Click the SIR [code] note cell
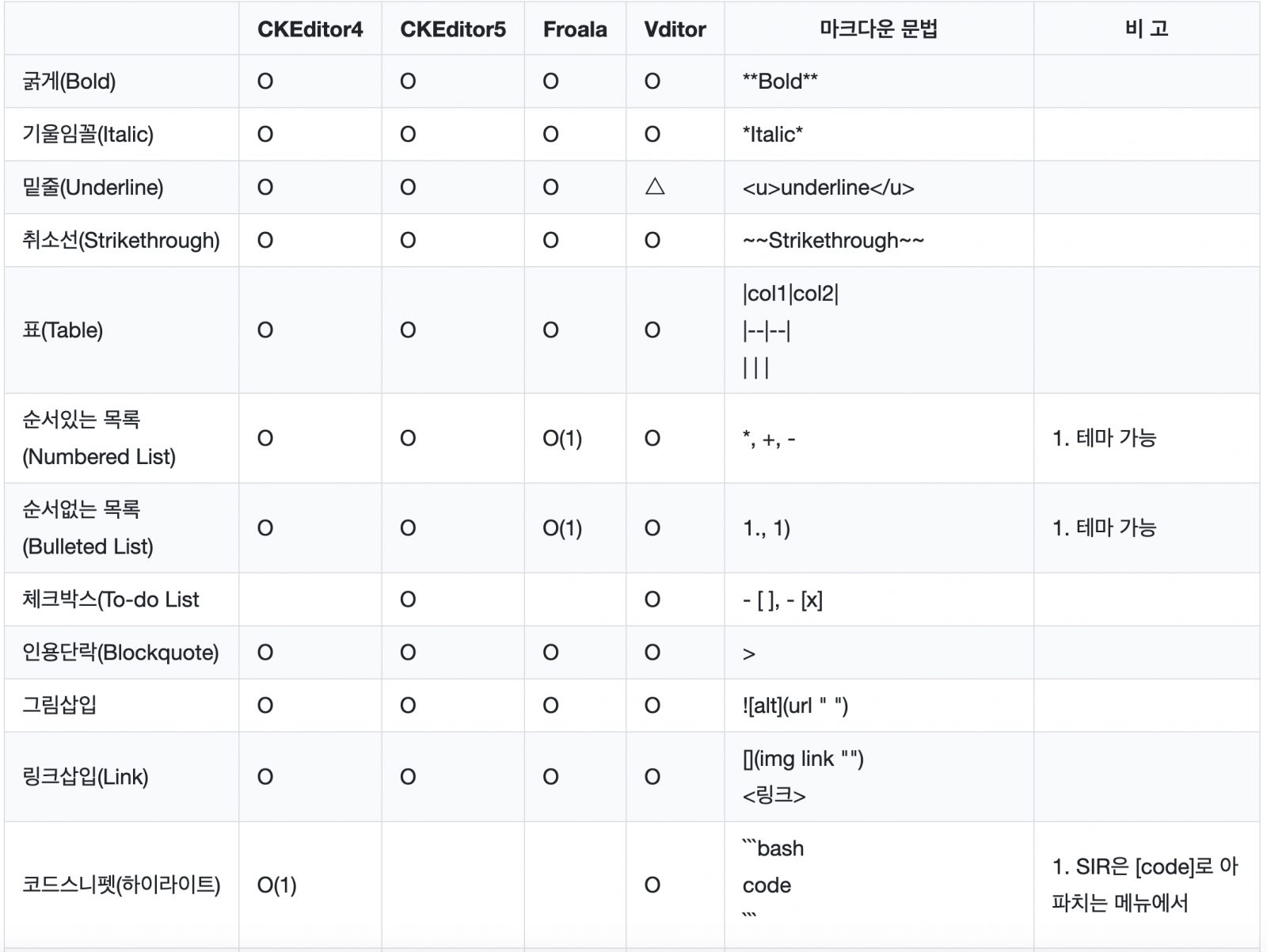The width and height of the screenshot is (1267, 952). pos(1145,885)
